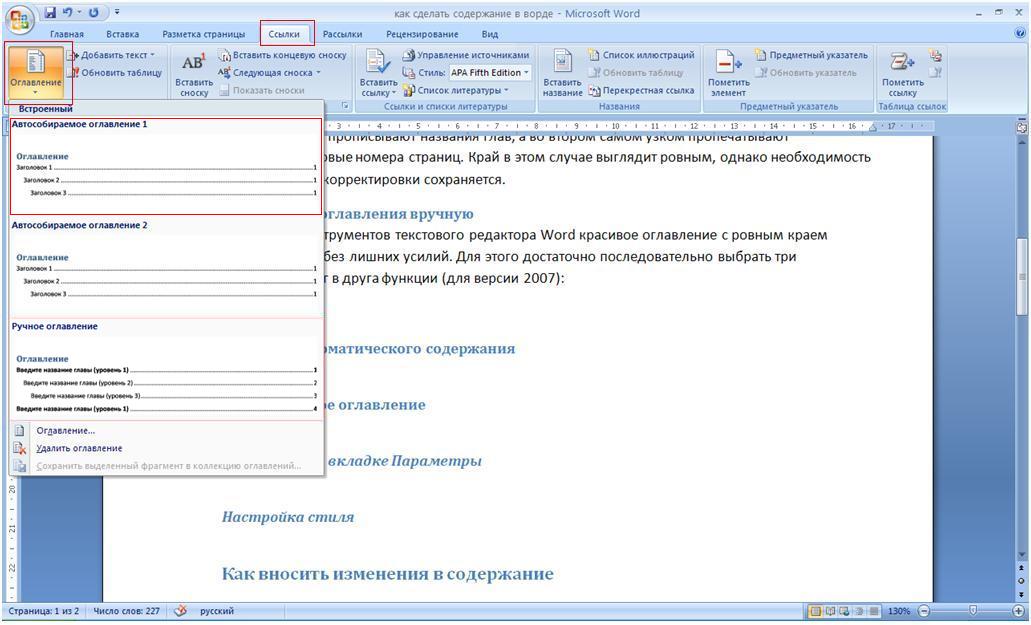This screenshot has width=1031, height=625.
Task: Click the zoom slider in status bar
Action: (x=972, y=611)
